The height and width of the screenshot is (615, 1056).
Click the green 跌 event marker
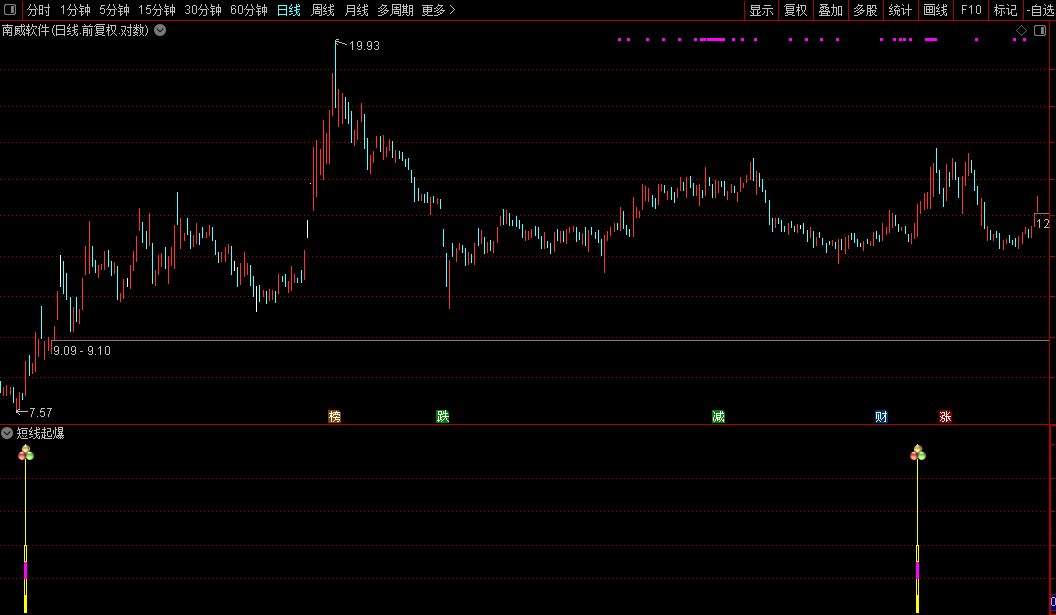coord(442,416)
